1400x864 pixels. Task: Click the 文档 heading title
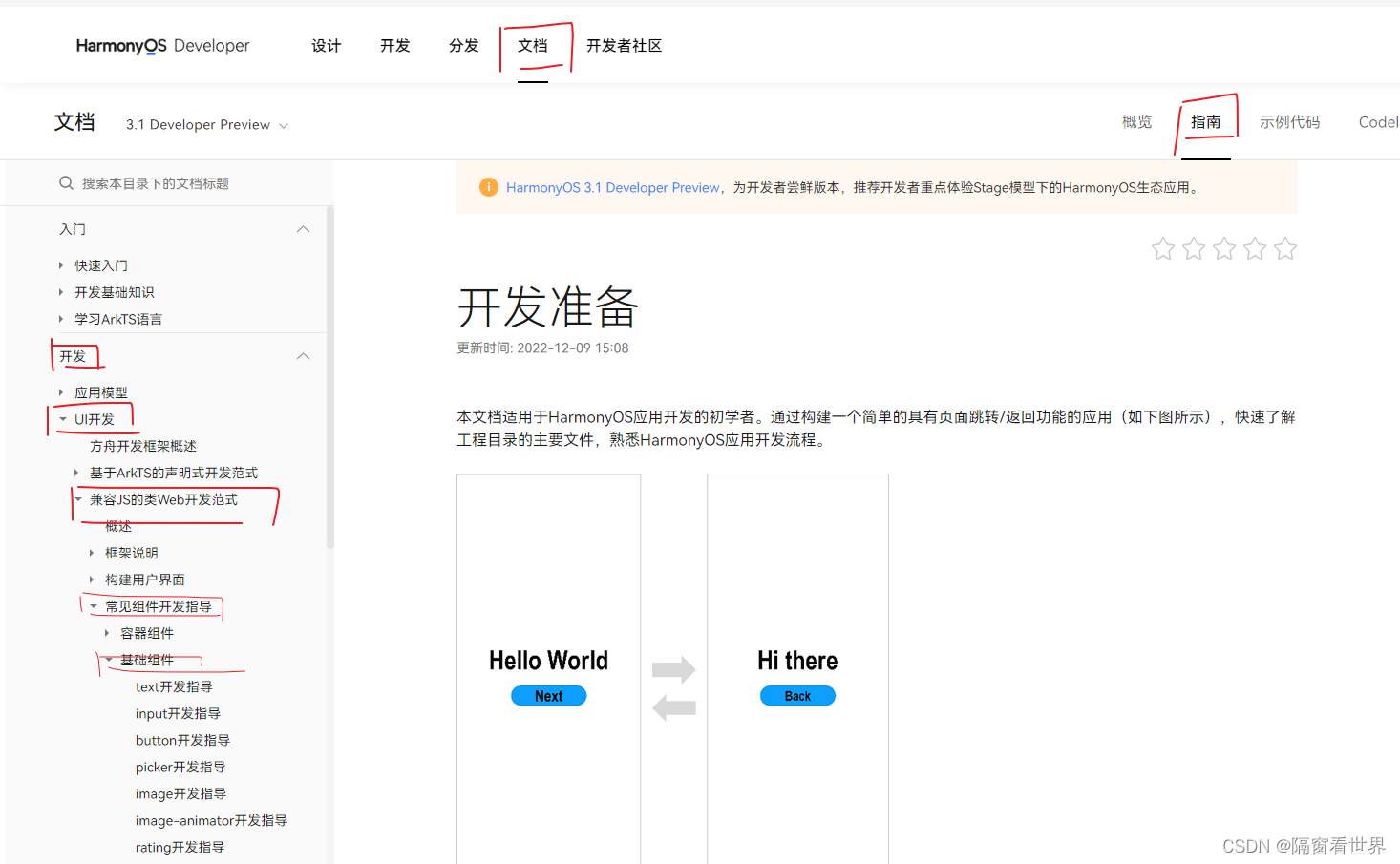(x=74, y=122)
